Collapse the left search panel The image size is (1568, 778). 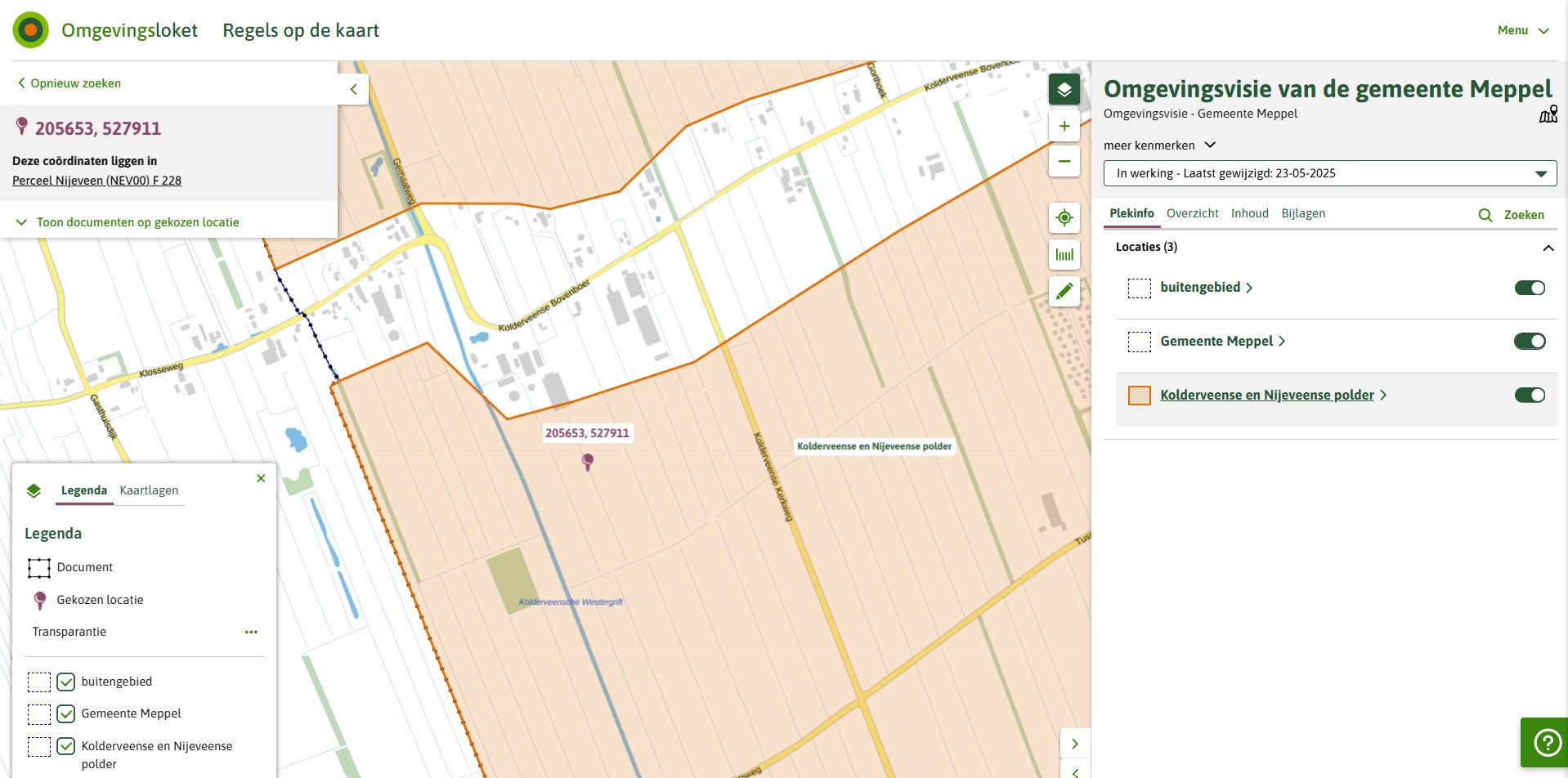coord(353,89)
